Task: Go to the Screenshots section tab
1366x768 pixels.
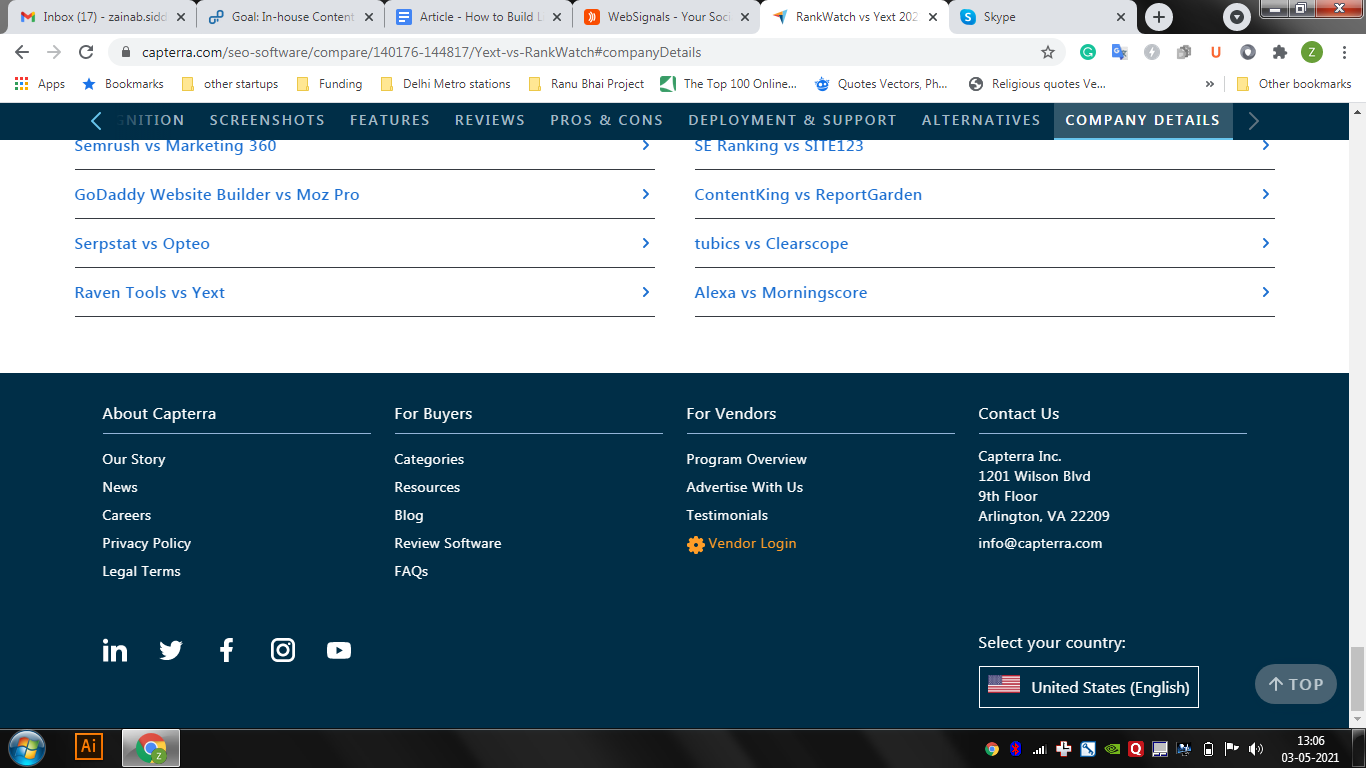Action: click(267, 120)
